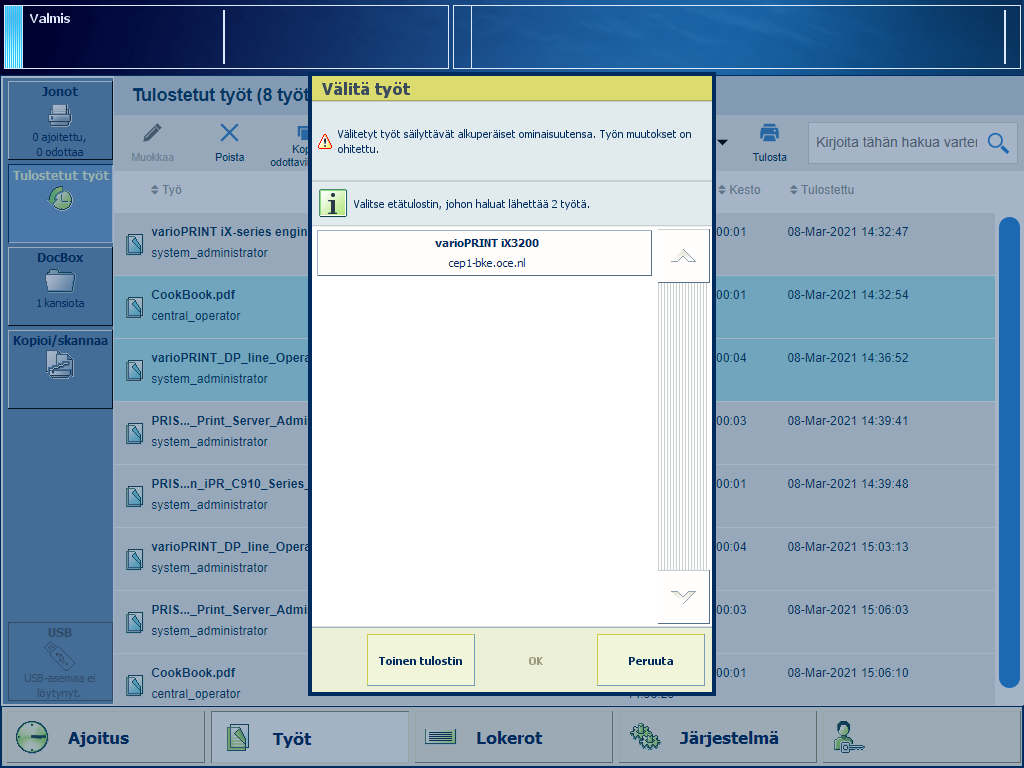Click the search input field
1024x768 pixels.
[896, 143]
